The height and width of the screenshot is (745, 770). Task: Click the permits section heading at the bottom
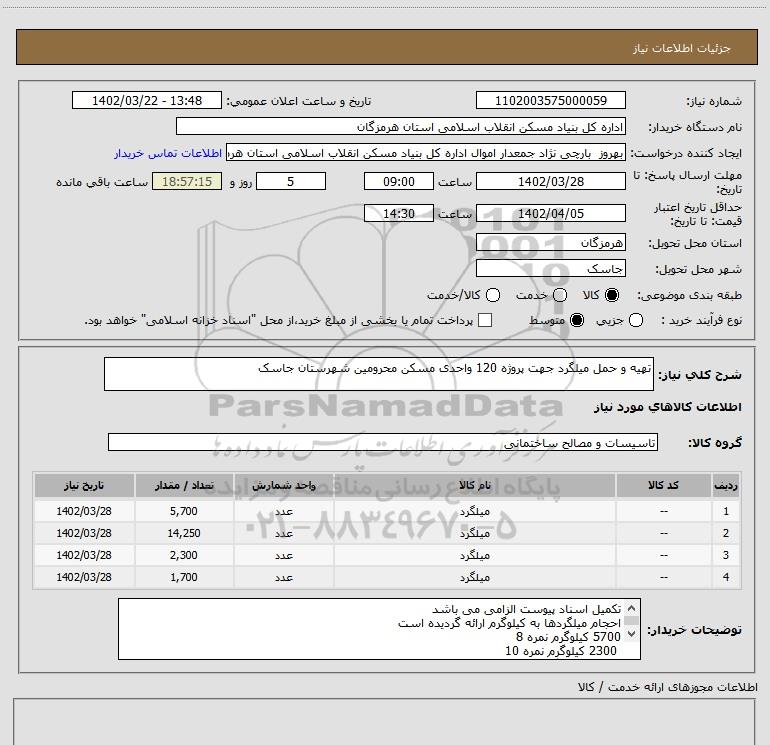(667, 687)
